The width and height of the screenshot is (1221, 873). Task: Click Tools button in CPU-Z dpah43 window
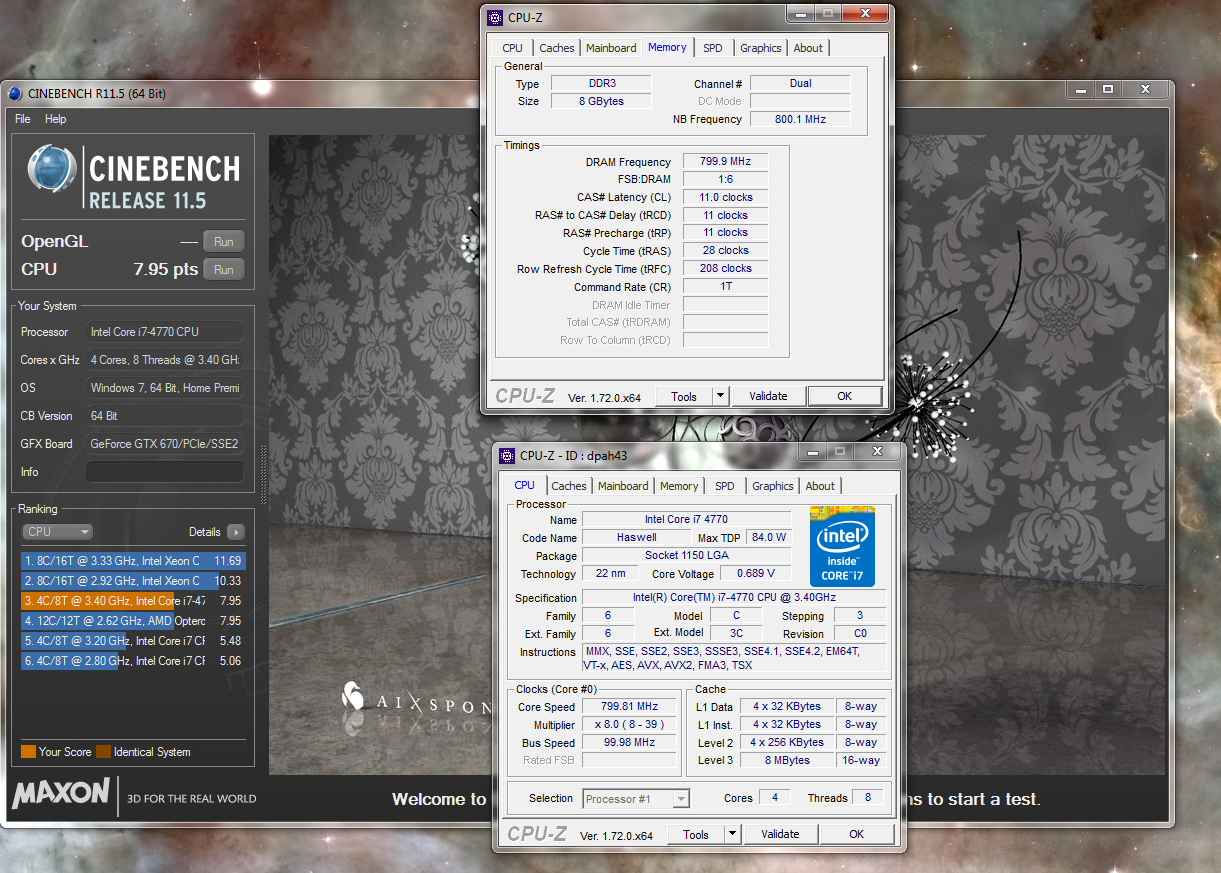click(x=696, y=834)
